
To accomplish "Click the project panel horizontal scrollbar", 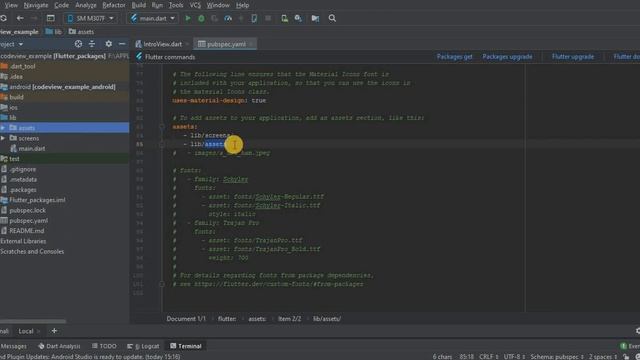I will coord(33,321).
